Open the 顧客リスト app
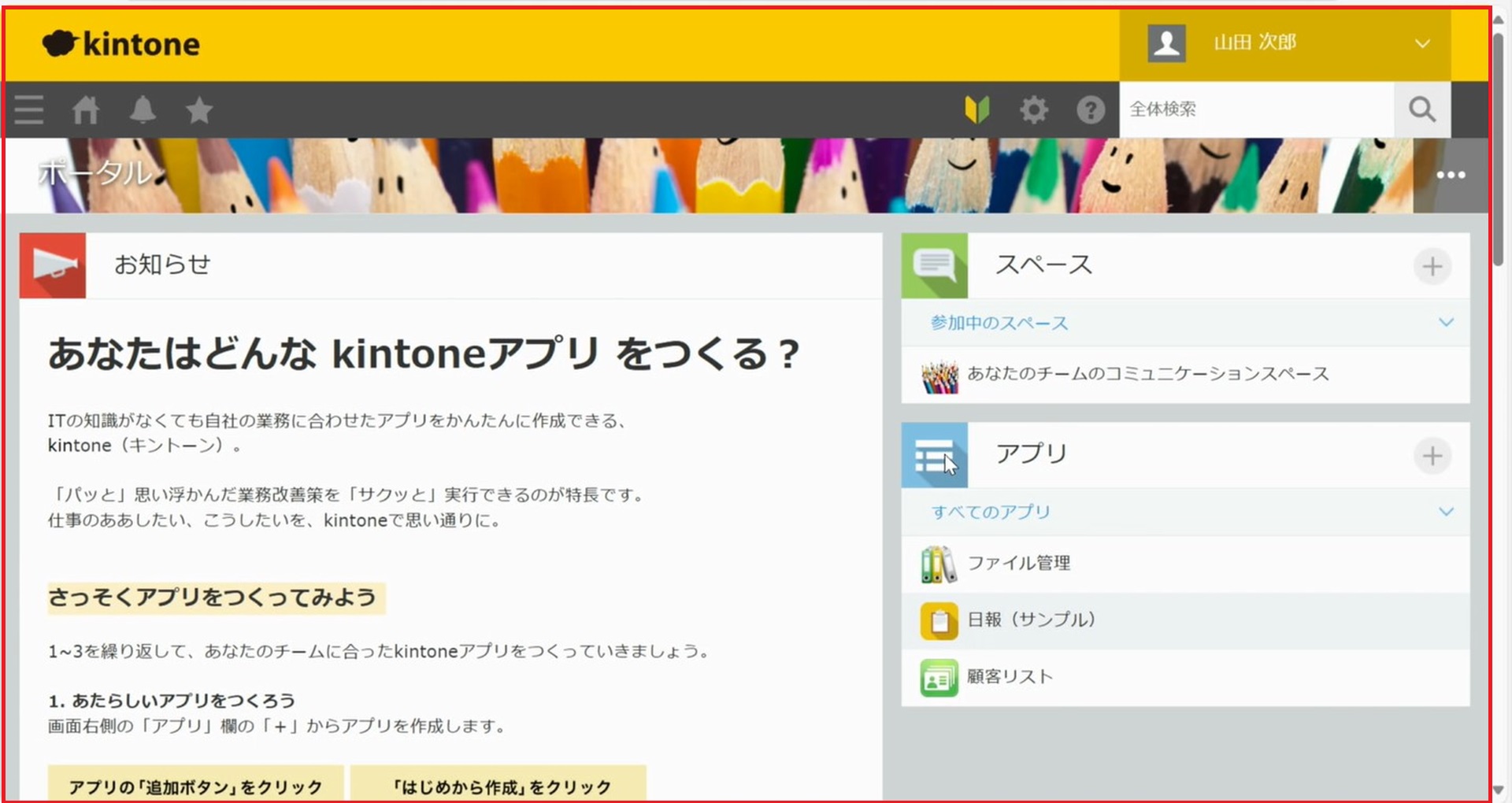Screen dimensions: 1512x803 pos(1010,677)
